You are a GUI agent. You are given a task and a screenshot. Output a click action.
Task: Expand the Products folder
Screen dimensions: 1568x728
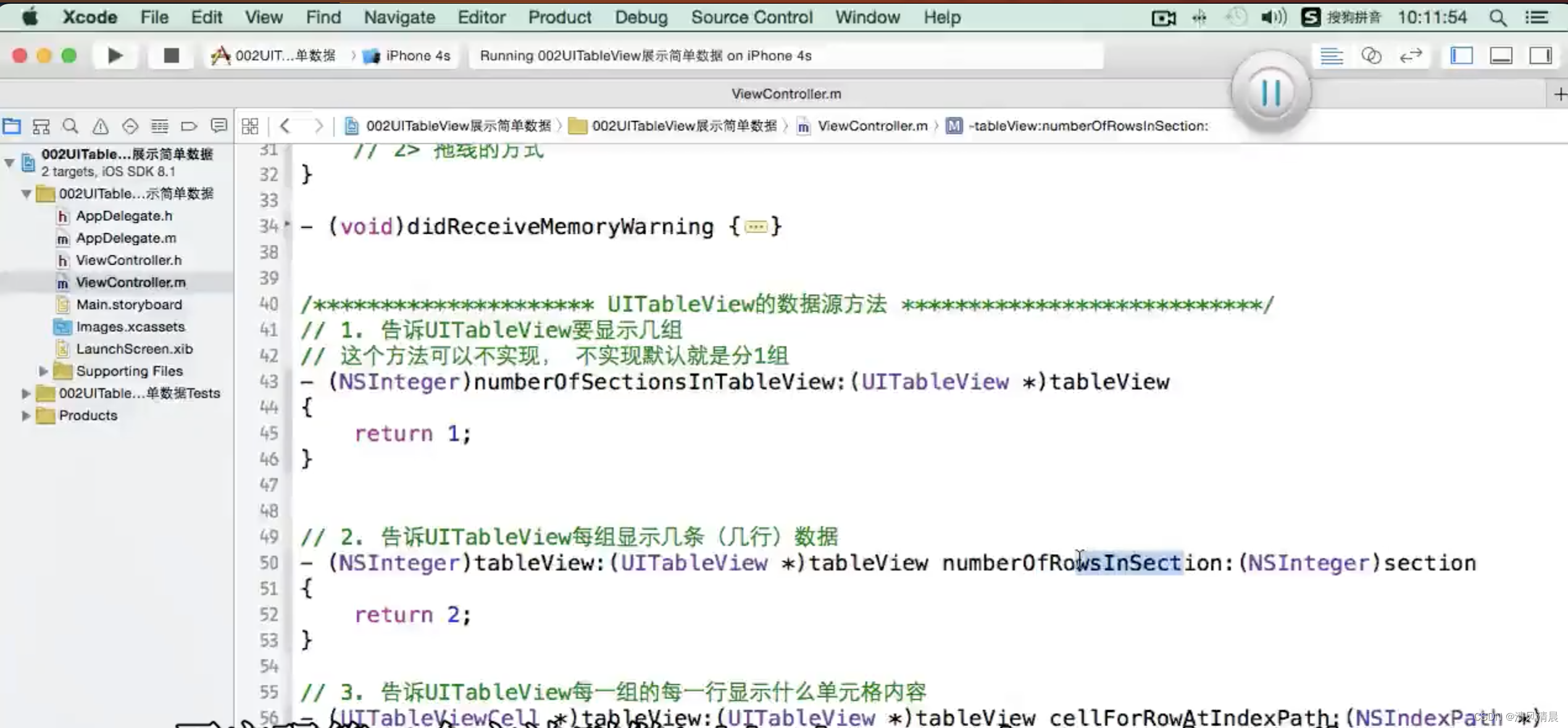coord(26,416)
